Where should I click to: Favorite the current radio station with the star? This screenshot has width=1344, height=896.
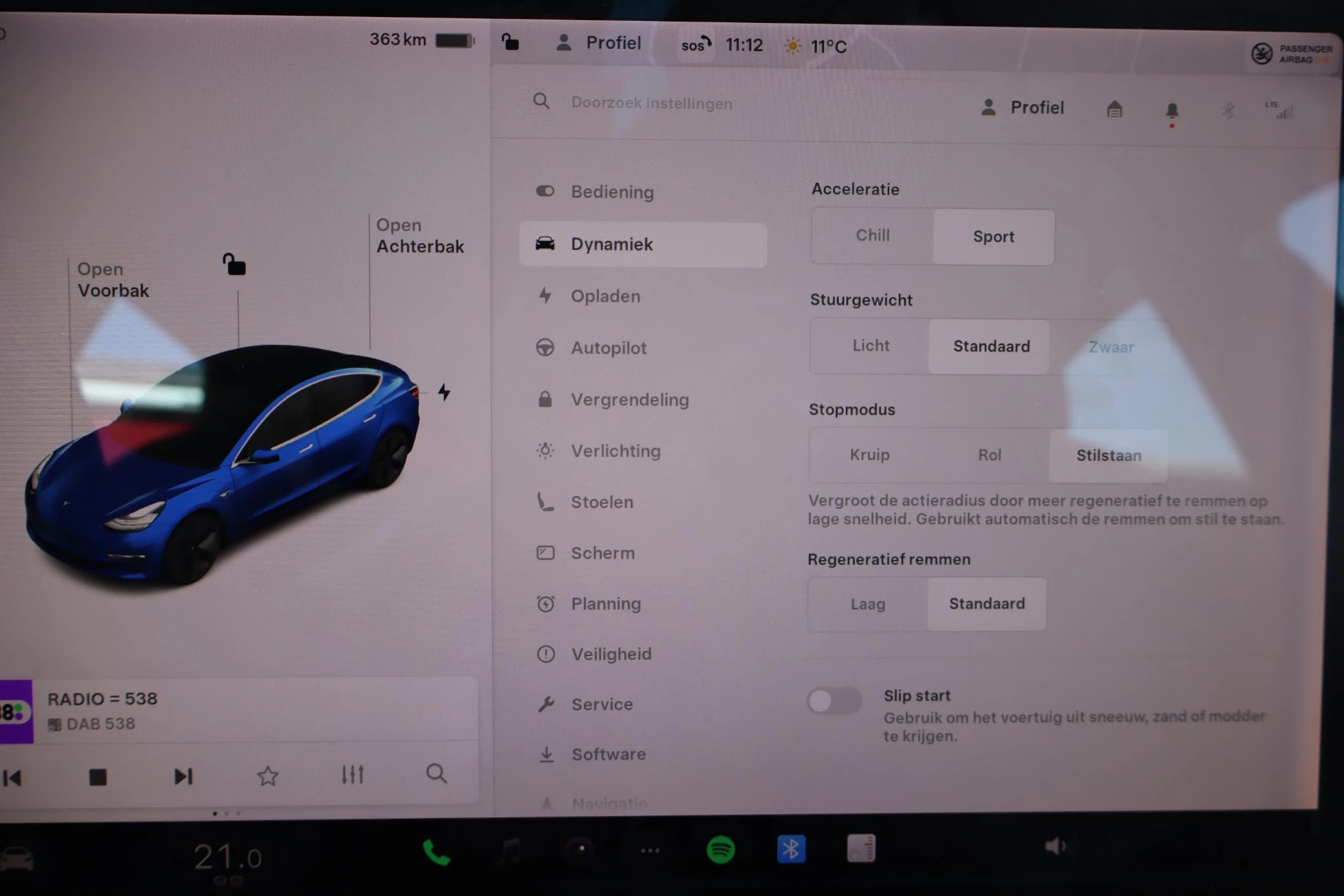click(268, 775)
